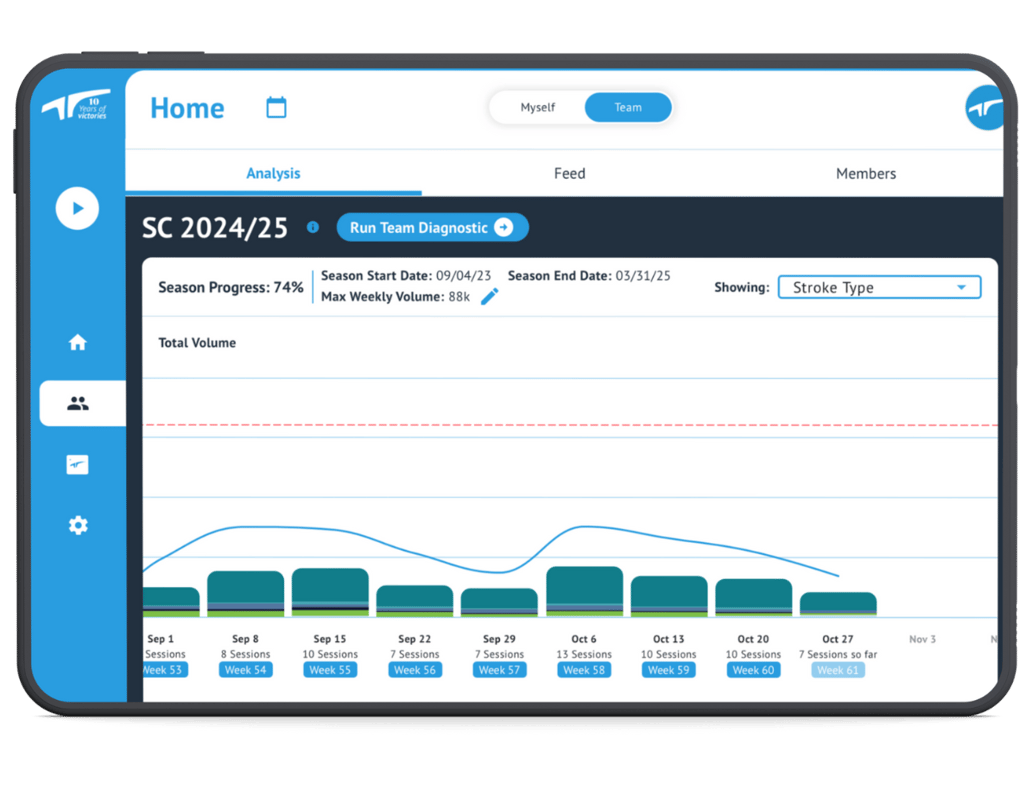Screen dimensions: 1032x788
Task: Open the calendar icon next to Home
Action: 276,107
